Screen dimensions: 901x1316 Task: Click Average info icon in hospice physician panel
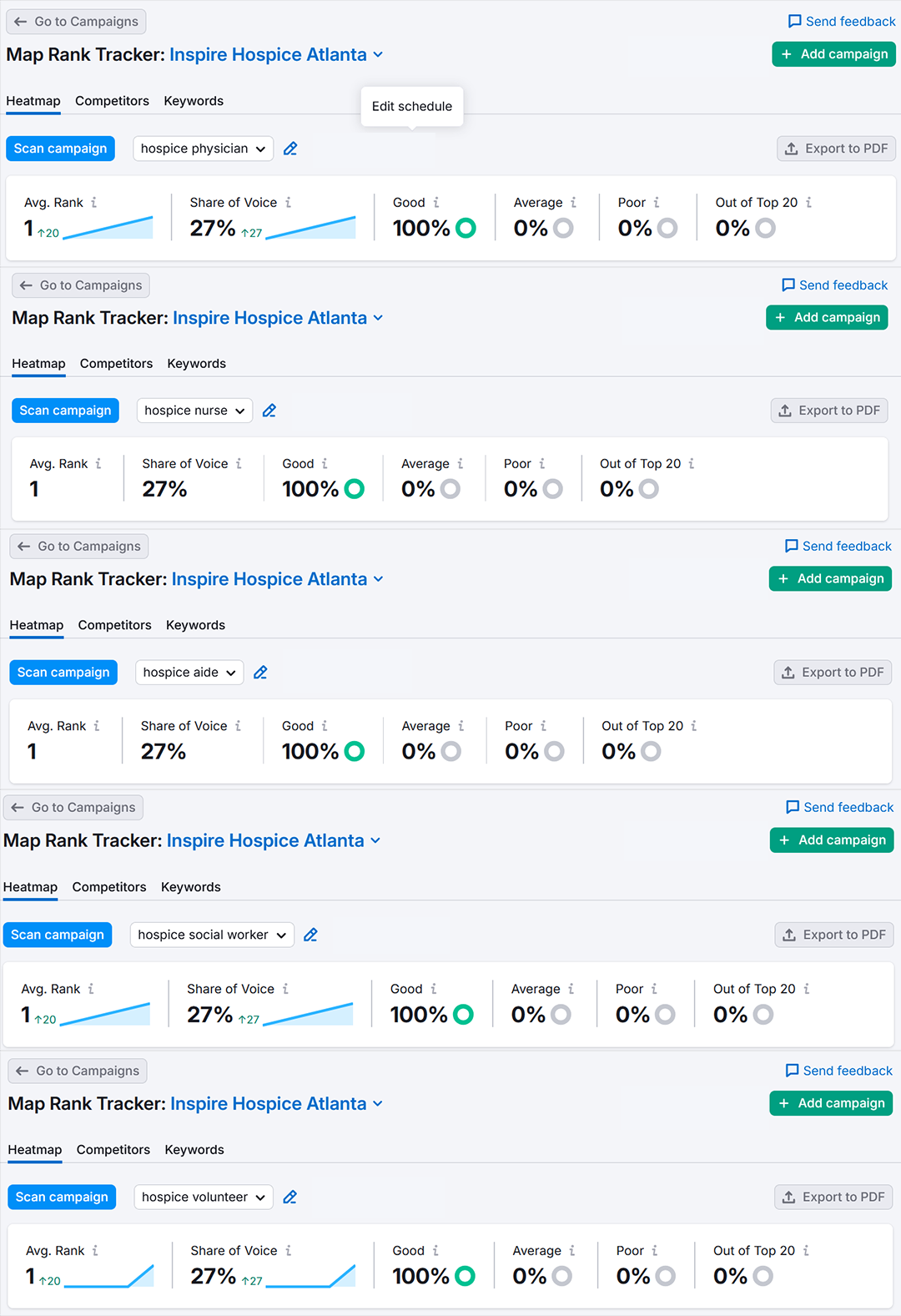(573, 203)
